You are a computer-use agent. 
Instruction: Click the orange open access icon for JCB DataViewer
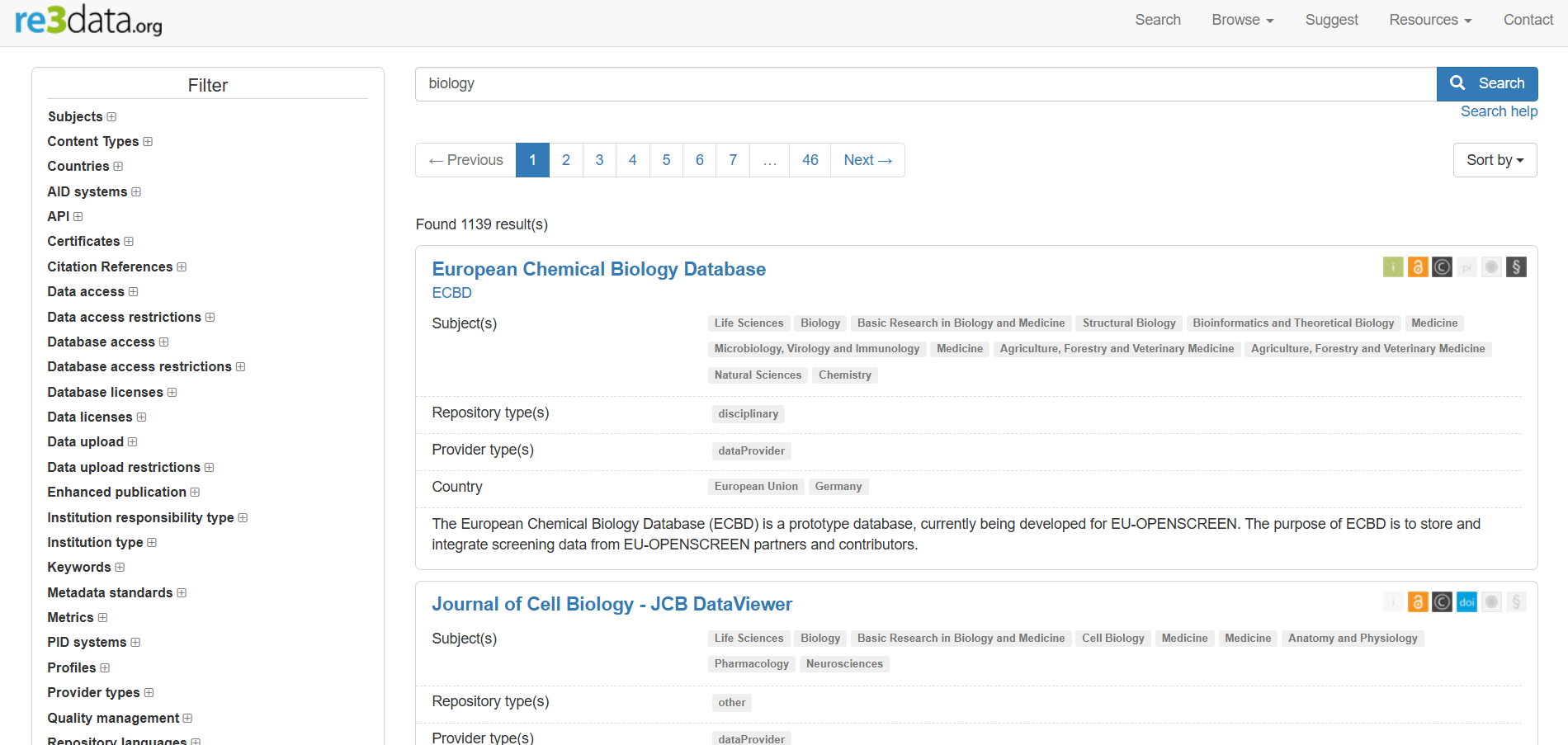coord(1417,602)
